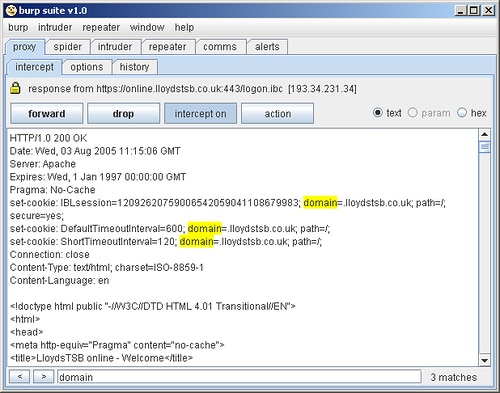500x393 pixels.
Task: Open the action button menu
Action: [x=277, y=114]
